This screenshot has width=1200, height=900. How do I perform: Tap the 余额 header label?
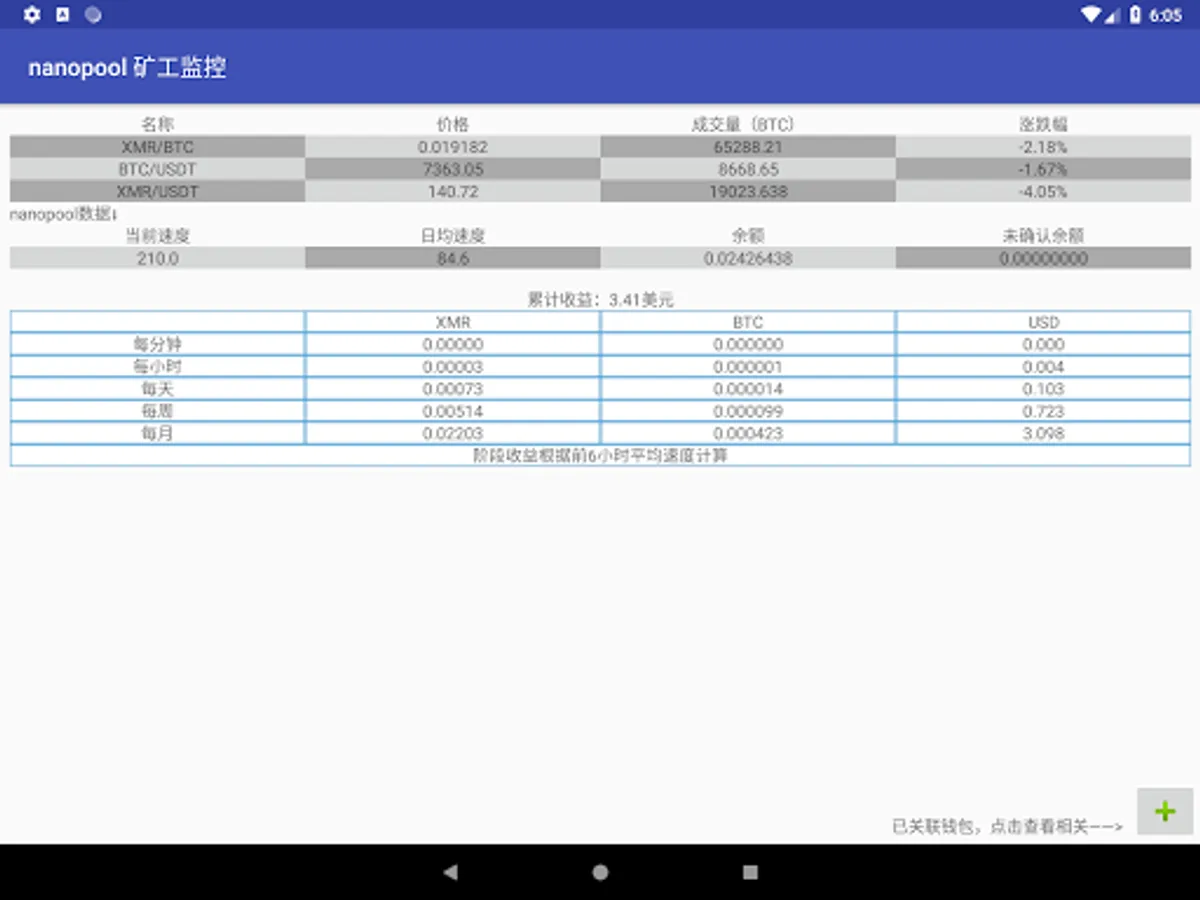click(748, 236)
